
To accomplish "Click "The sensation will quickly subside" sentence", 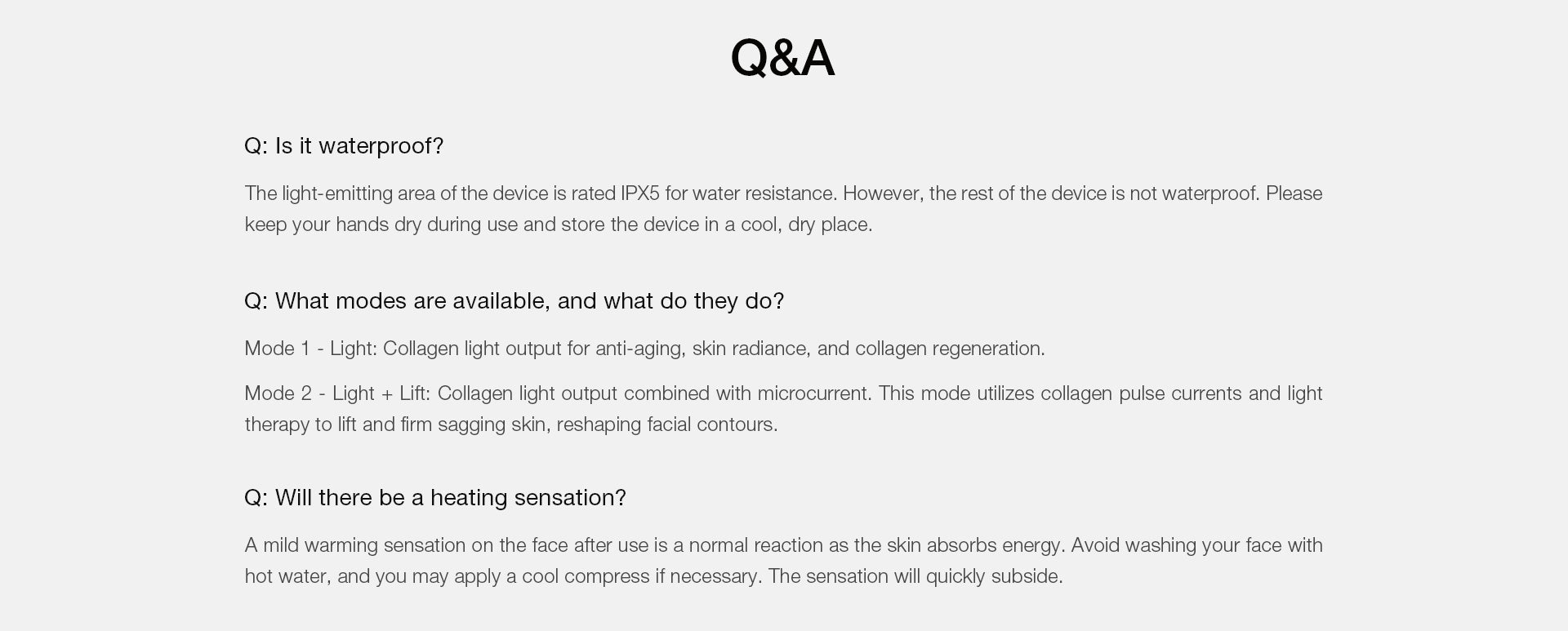I will (x=915, y=576).
